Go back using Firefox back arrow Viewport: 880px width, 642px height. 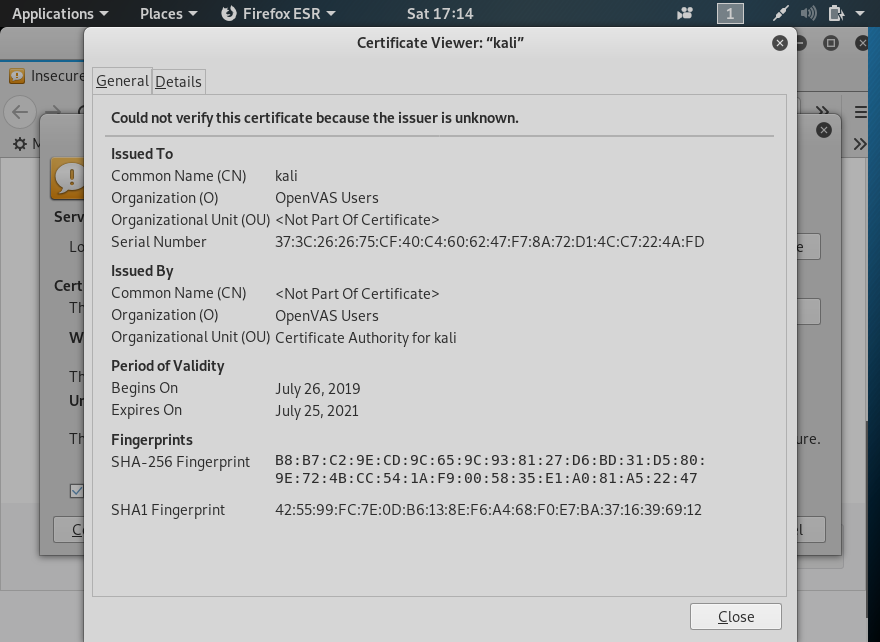(20, 112)
